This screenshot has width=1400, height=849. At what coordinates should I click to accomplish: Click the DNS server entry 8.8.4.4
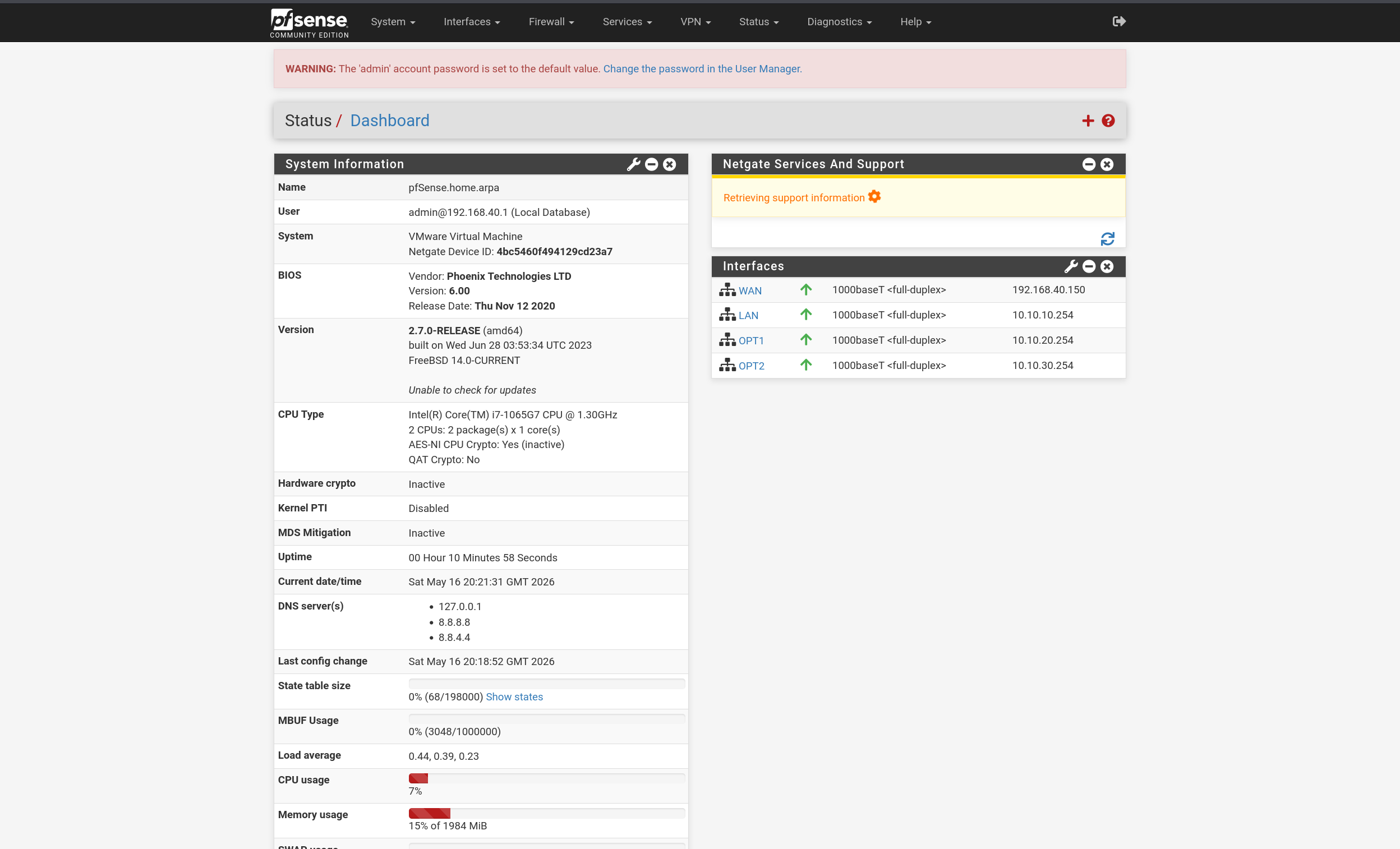[454, 637]
